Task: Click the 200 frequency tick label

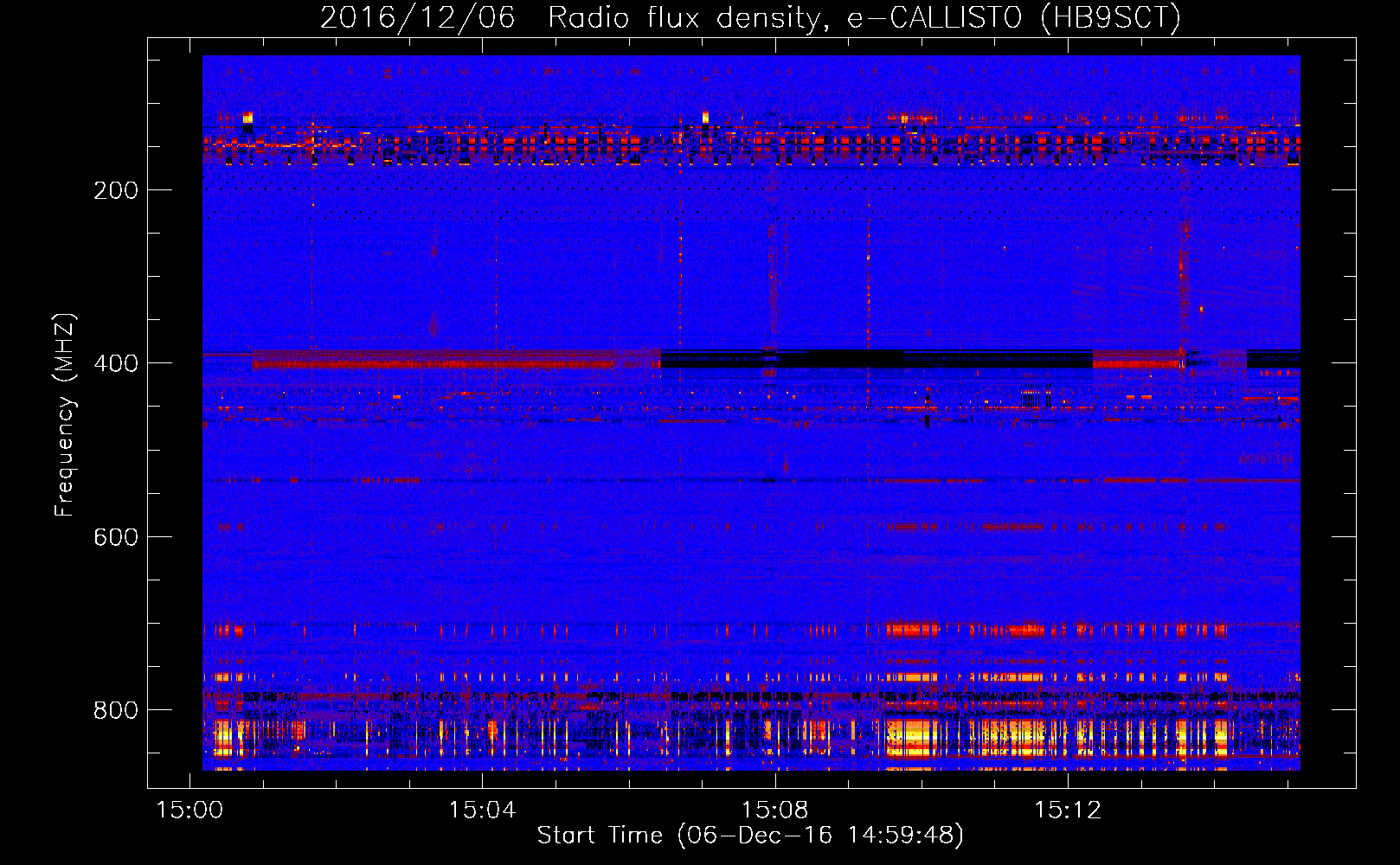Action: pos(116,190)
